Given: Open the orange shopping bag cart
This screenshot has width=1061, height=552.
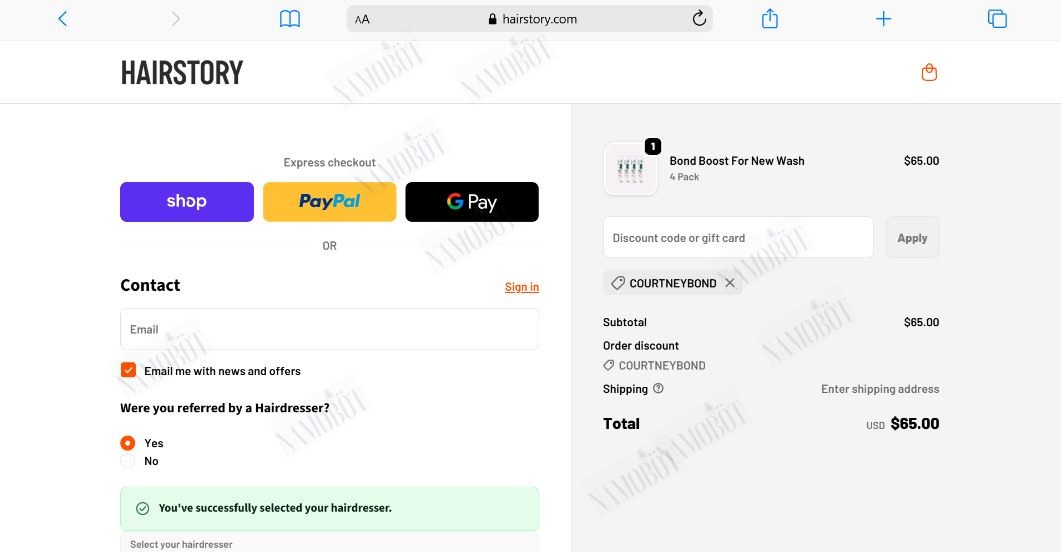Looking at the screenshot, I should 929,72.
